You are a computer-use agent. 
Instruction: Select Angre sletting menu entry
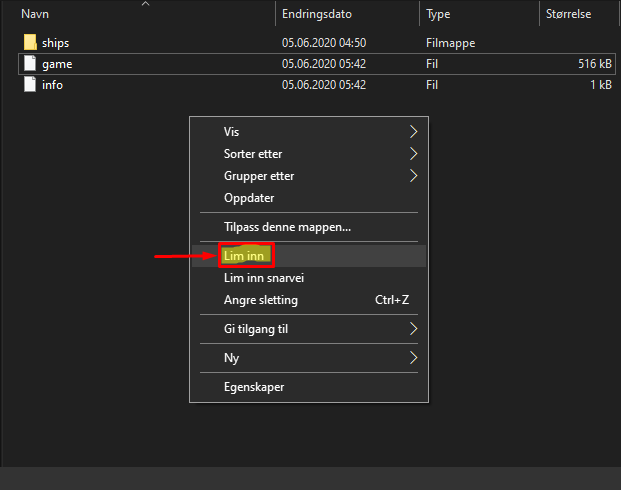pos(260,300)
